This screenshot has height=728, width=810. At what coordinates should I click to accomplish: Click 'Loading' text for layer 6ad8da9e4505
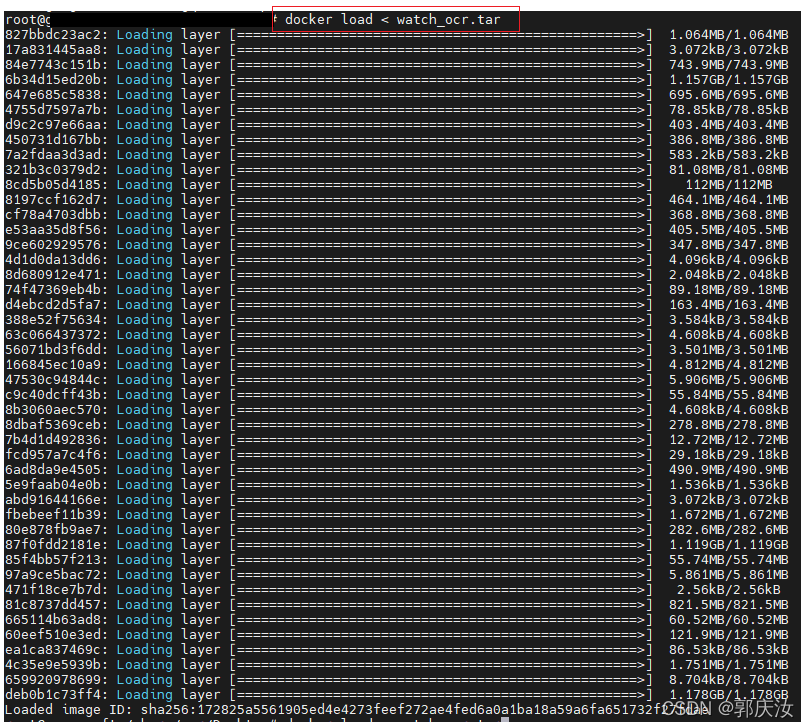point(145,469)
